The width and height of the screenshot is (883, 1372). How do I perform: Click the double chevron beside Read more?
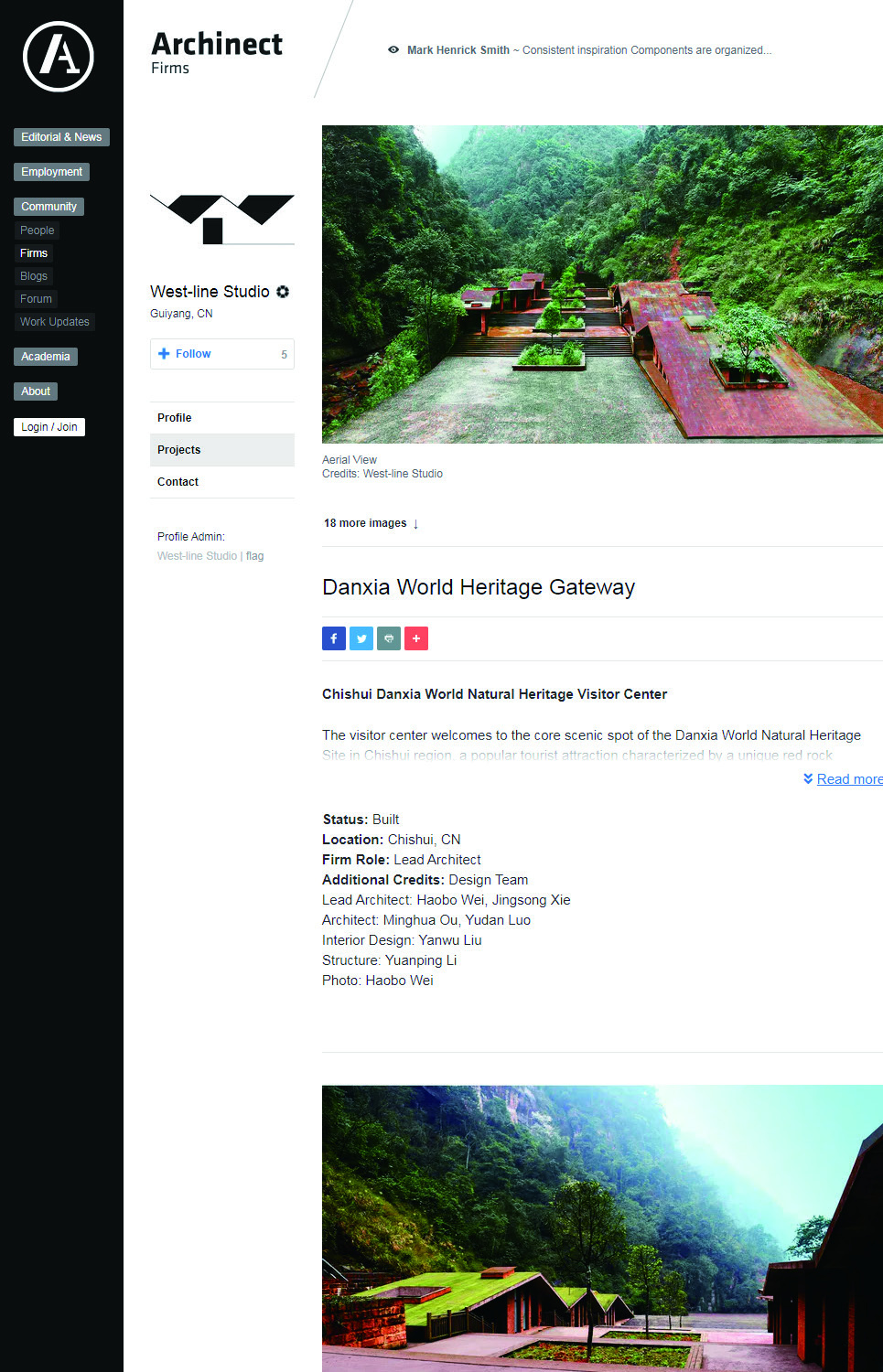pyautogui.click(x=808, y=778)
